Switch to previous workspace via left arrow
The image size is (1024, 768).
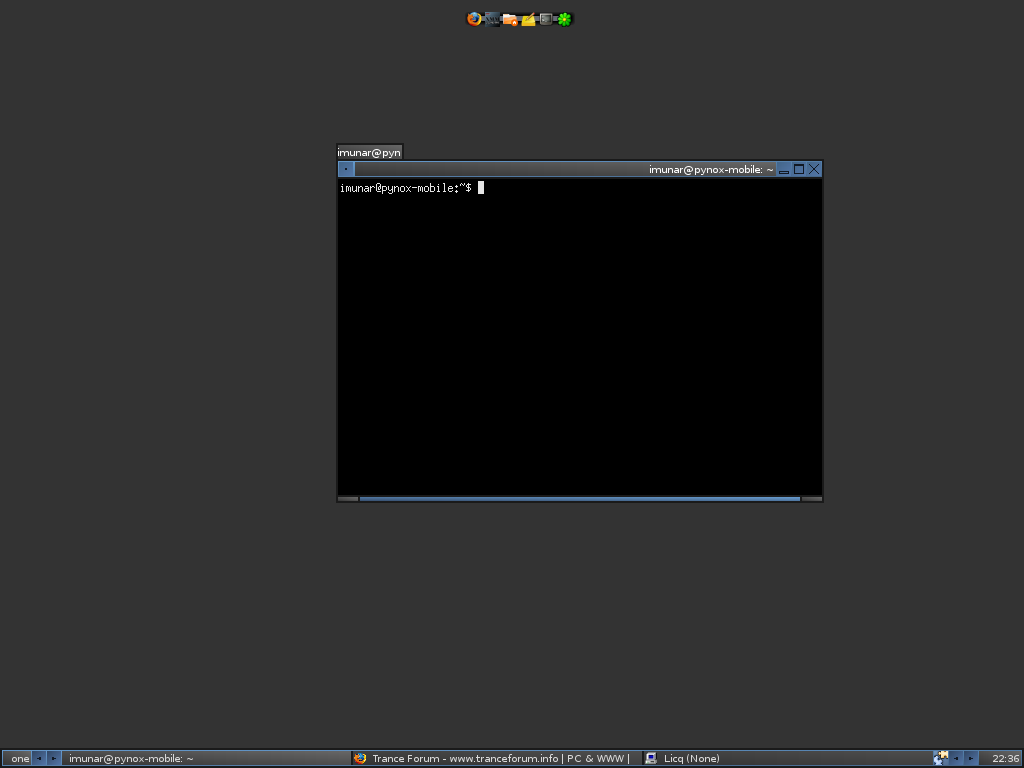coord(39,758)
